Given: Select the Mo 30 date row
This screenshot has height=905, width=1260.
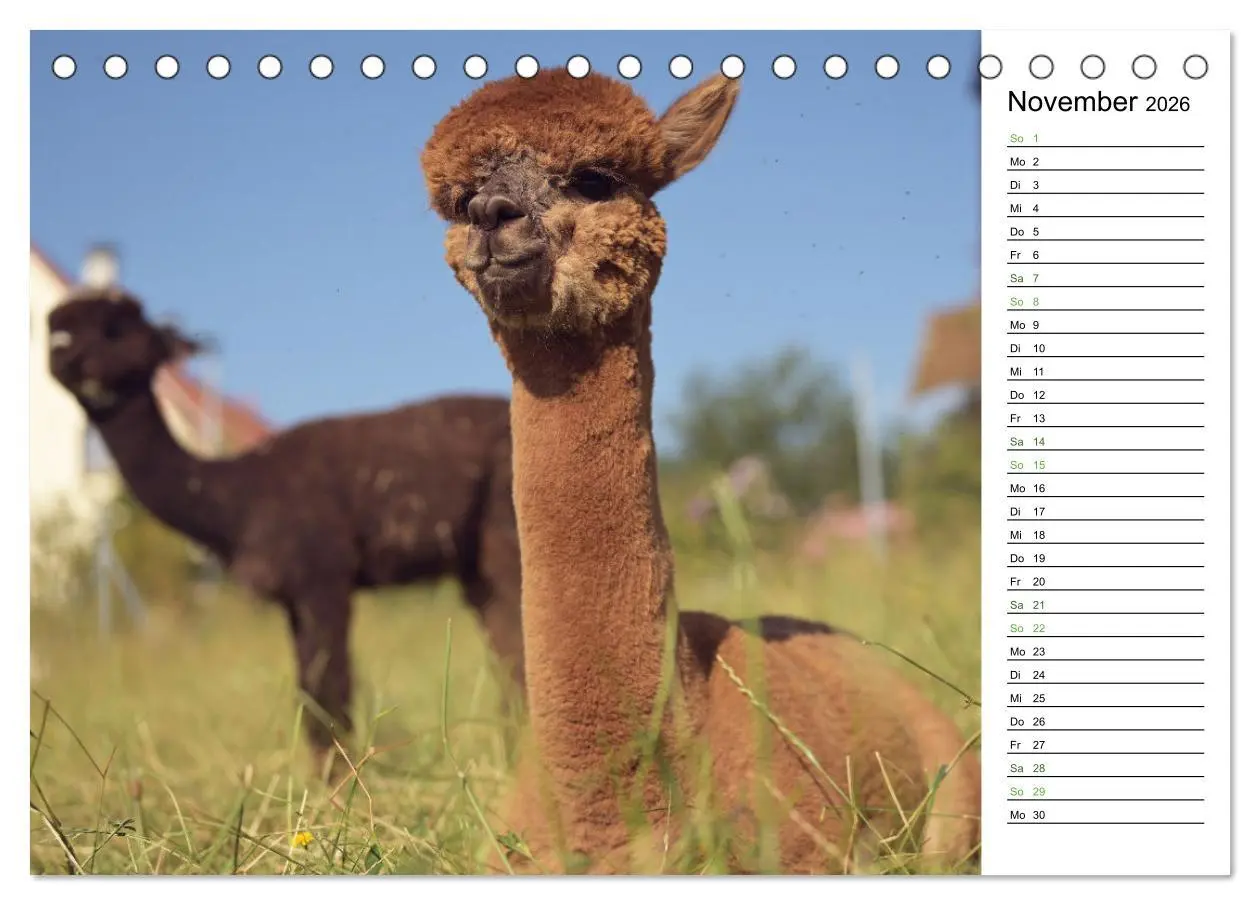Looking at the screenshot, I should click(1105, 815).
